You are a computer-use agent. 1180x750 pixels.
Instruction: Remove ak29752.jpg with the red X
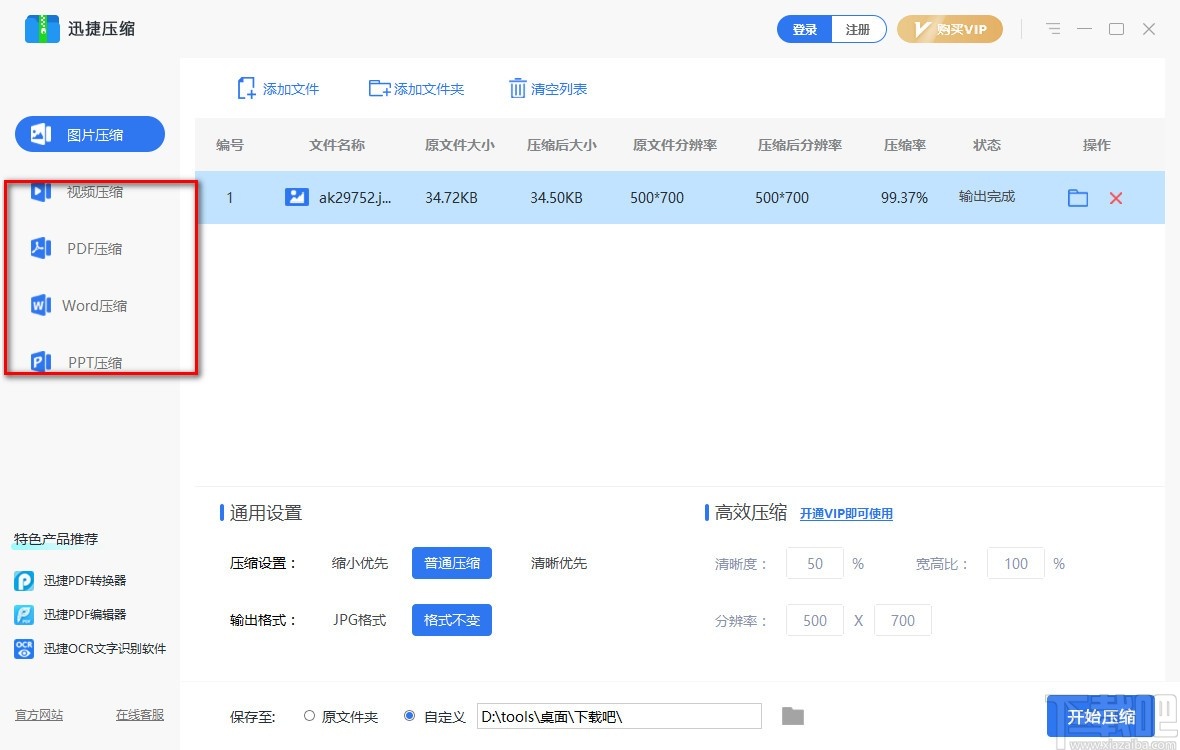pos(1115,197)
